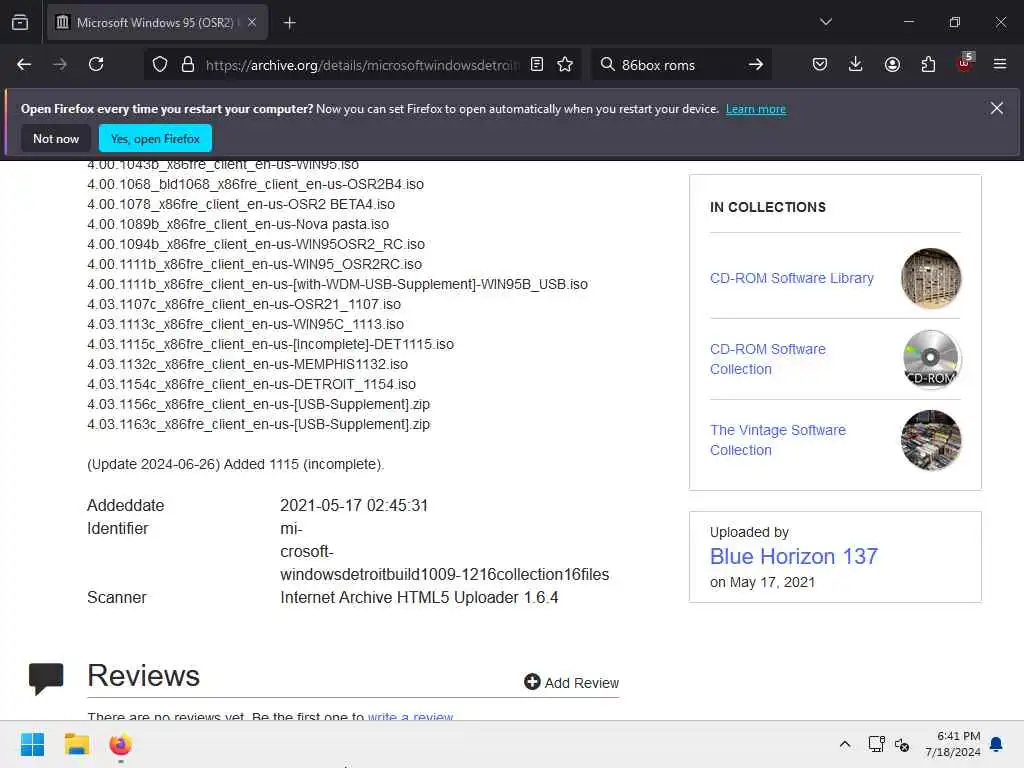Open File Explorer from taskbar
The image size is (1024, 768).
pyautogui.click(x=76, y=744)
